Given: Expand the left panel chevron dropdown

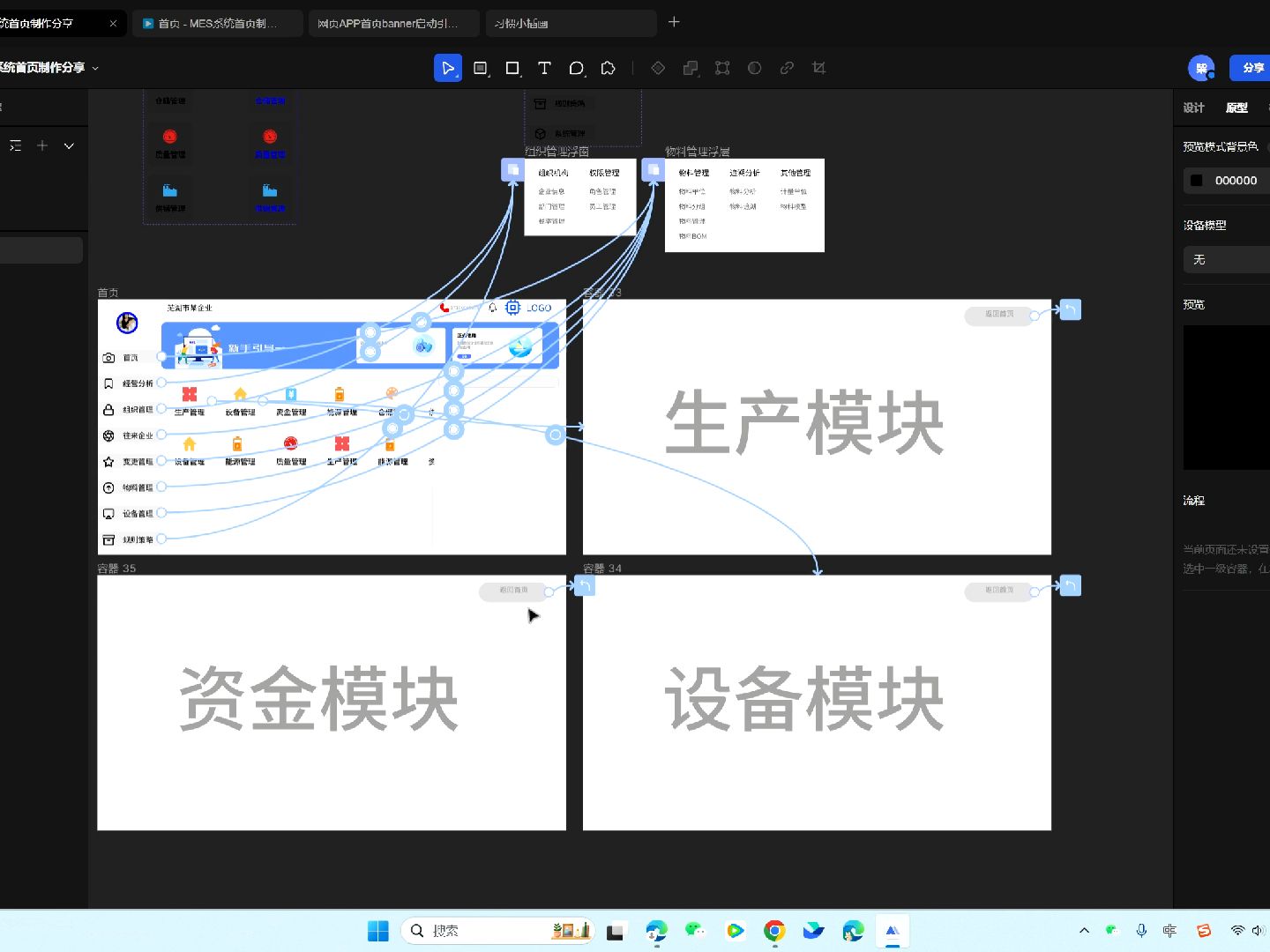Looking at the screenshot, I should pos(69,145).
